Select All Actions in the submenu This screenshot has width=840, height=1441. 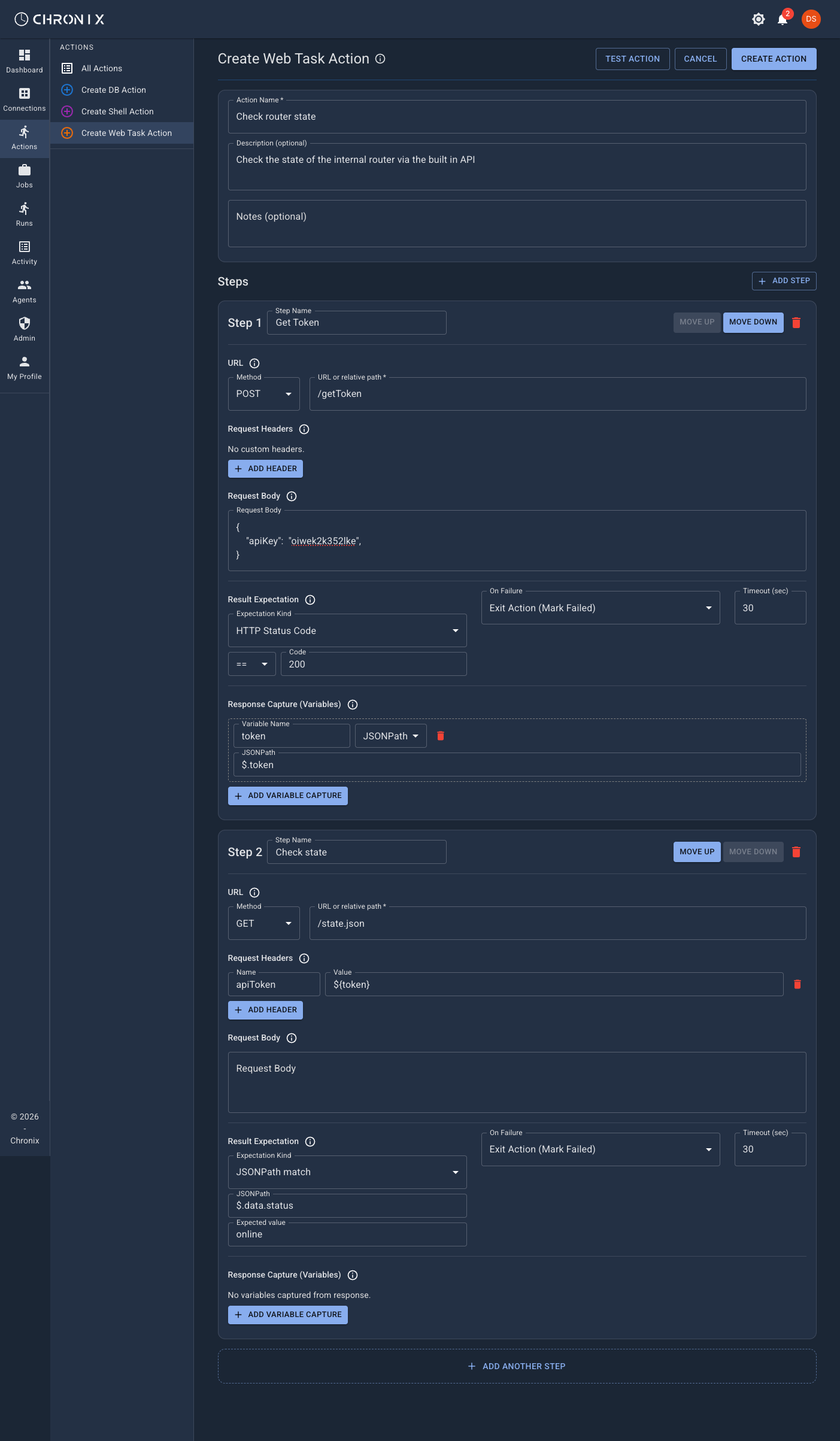click(122, 68)
